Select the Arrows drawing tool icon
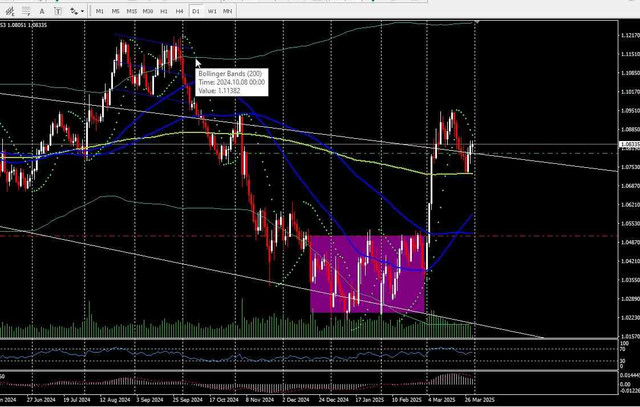The width and height of the screenshot is (640, 407). tap(74, 11)
